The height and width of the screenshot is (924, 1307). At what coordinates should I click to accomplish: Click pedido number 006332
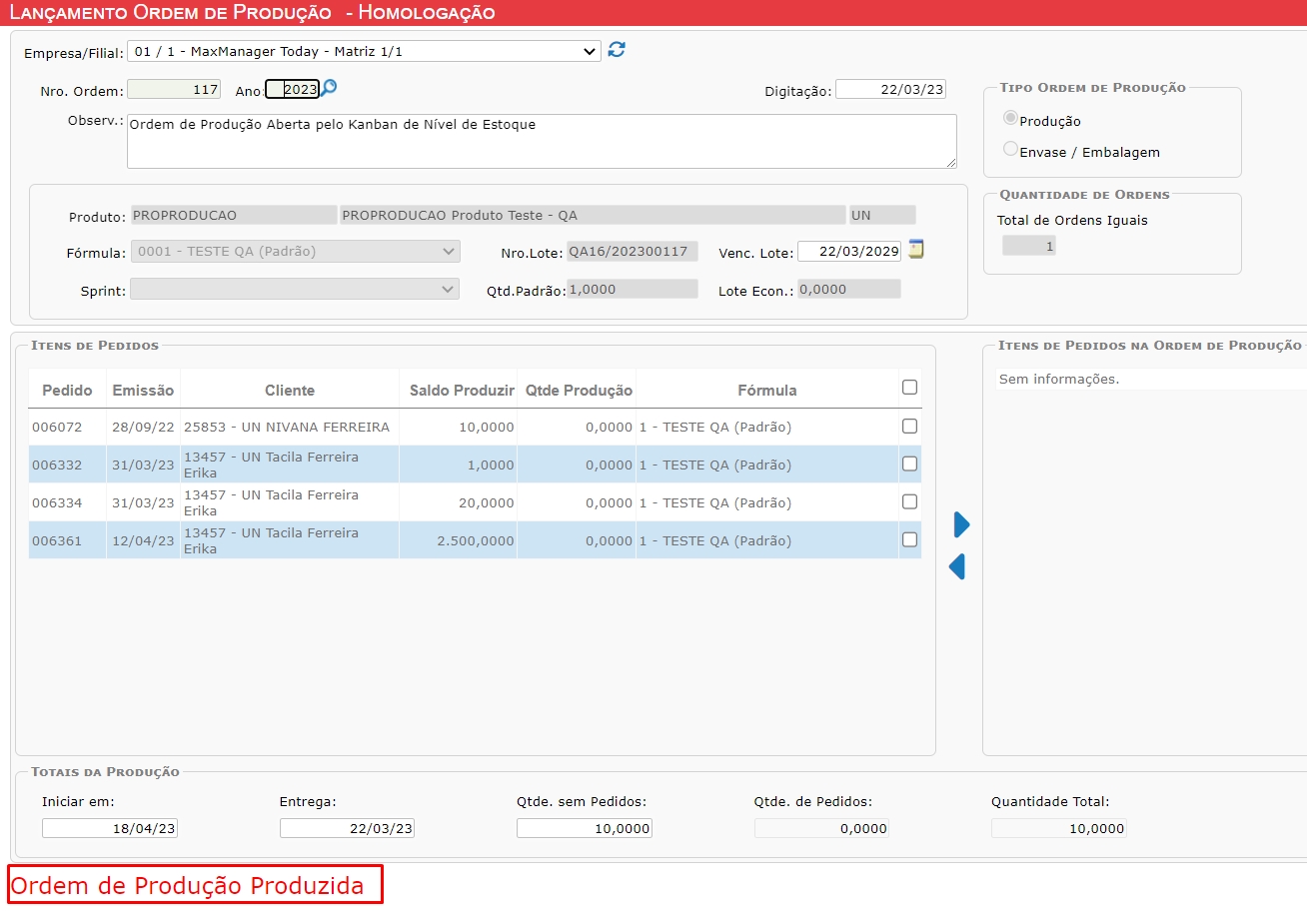[x=57, y=464]
